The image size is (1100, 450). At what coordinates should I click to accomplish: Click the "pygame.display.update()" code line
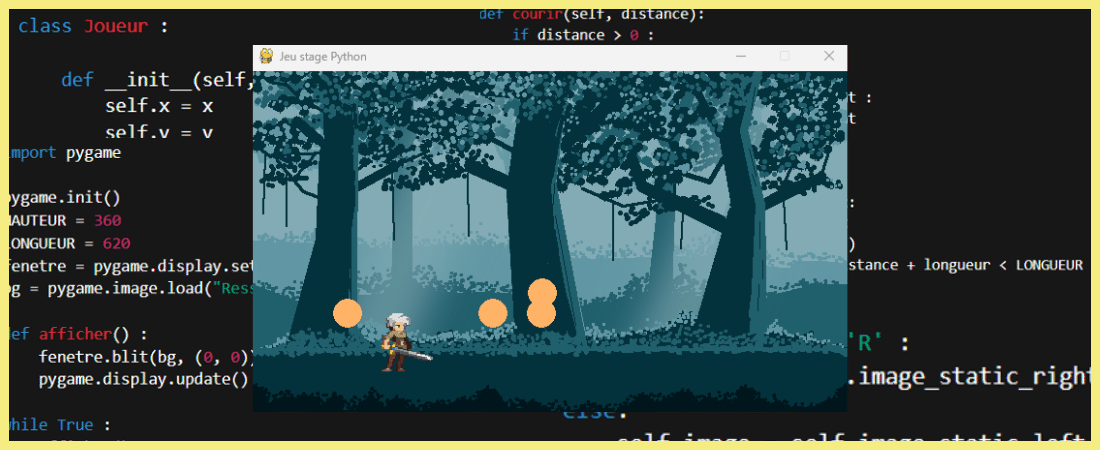click(x=144, y=379)
